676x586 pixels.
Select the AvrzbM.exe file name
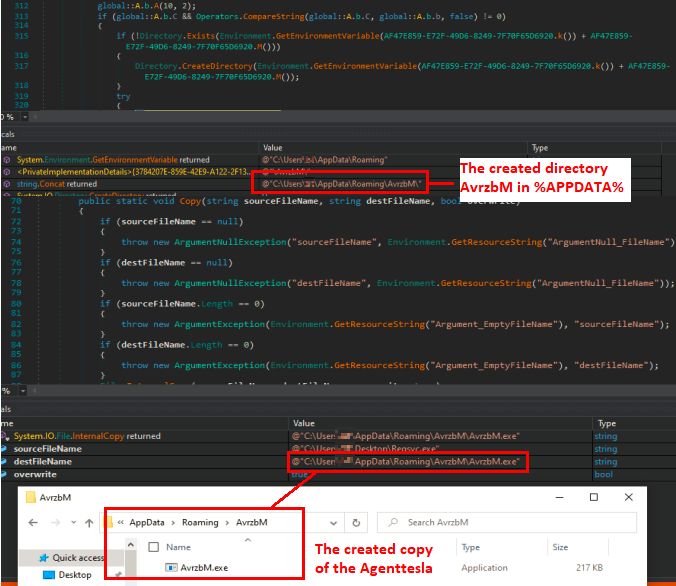(204, 567)
